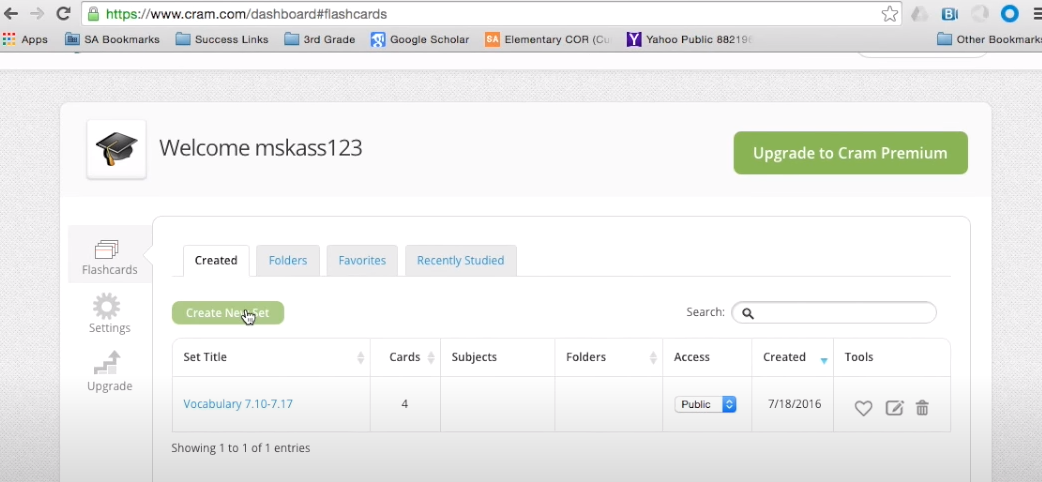Click the card count 4 cell

(x=405, y=404)
